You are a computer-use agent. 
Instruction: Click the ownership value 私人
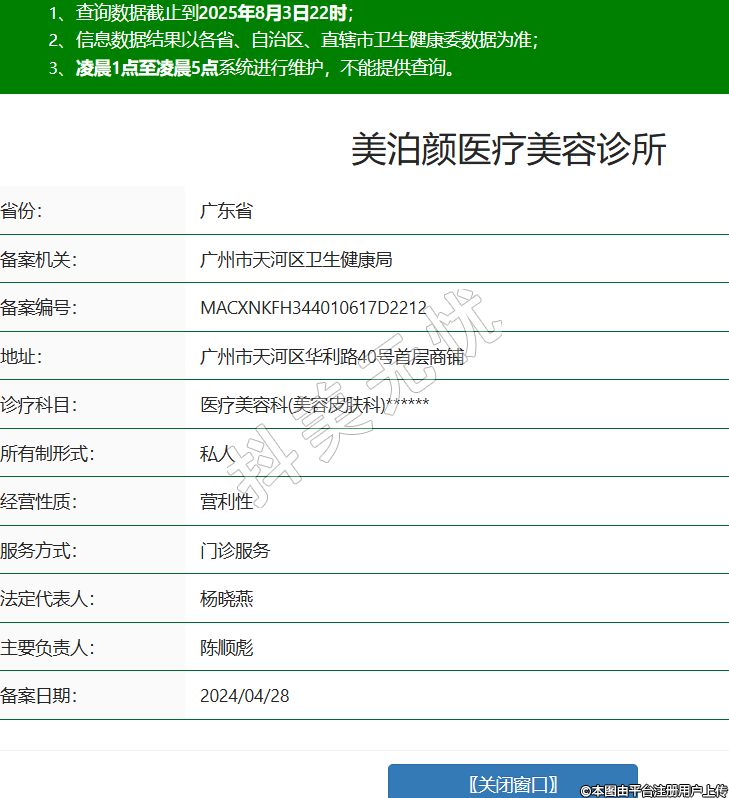click(x=217, y=454)
